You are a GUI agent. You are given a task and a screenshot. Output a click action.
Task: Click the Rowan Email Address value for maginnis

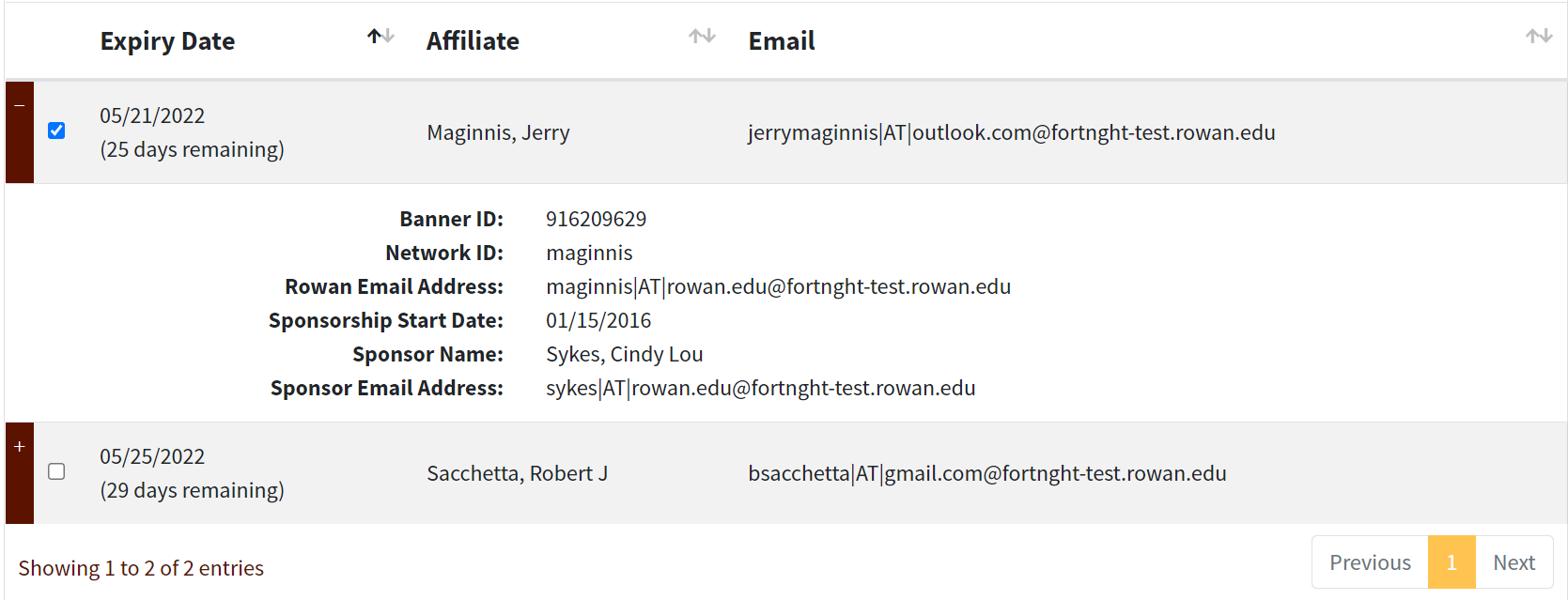pos(778,286)
